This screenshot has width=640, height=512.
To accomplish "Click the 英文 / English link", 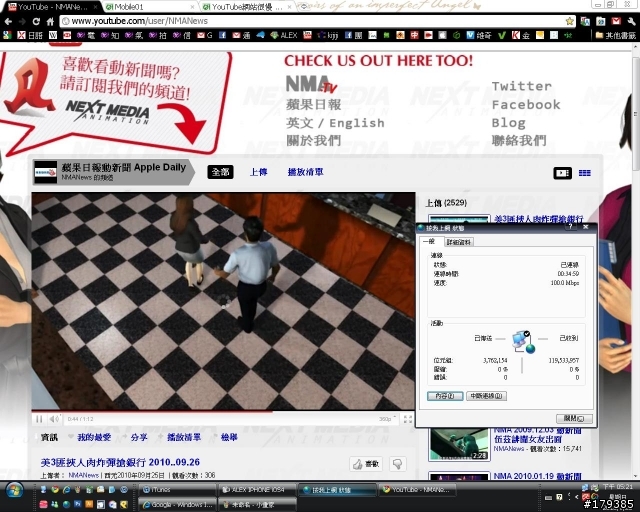I will coord(335,122).
